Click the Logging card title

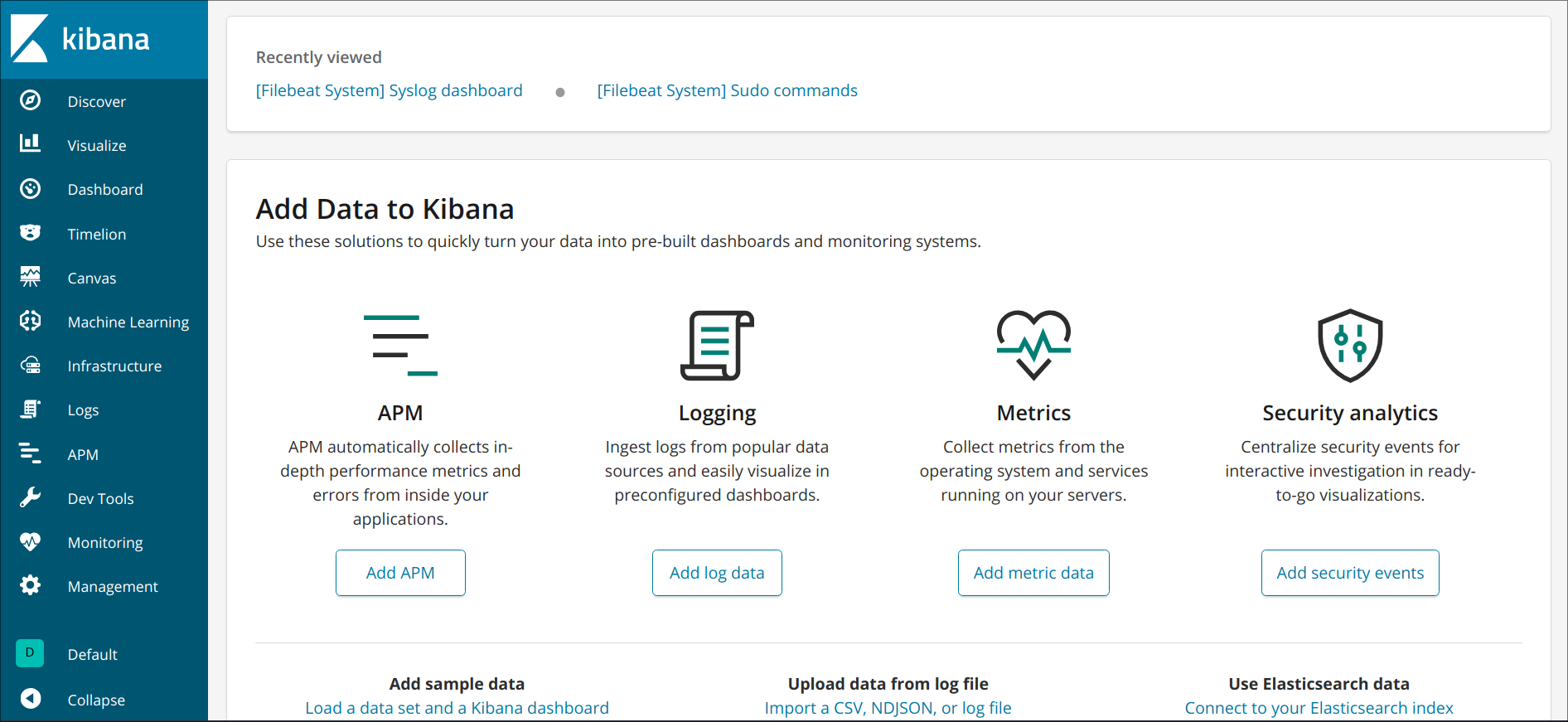coord(717,413)
